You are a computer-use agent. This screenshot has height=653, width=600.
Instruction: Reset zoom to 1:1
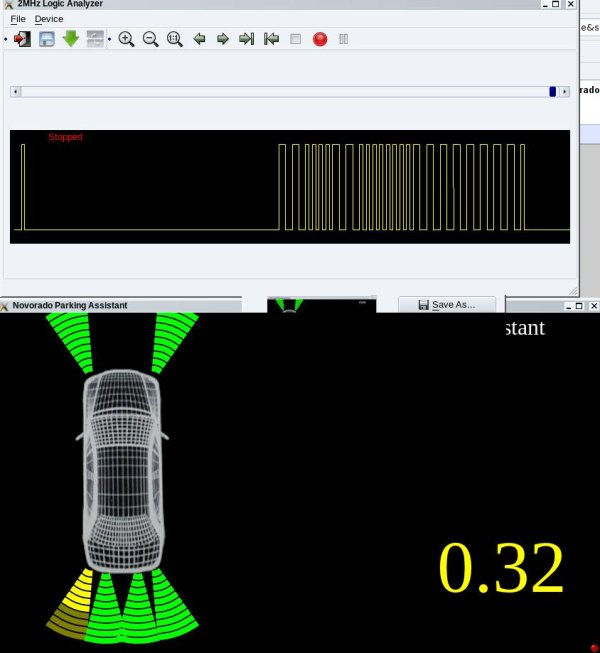click(x=174, y=39)
